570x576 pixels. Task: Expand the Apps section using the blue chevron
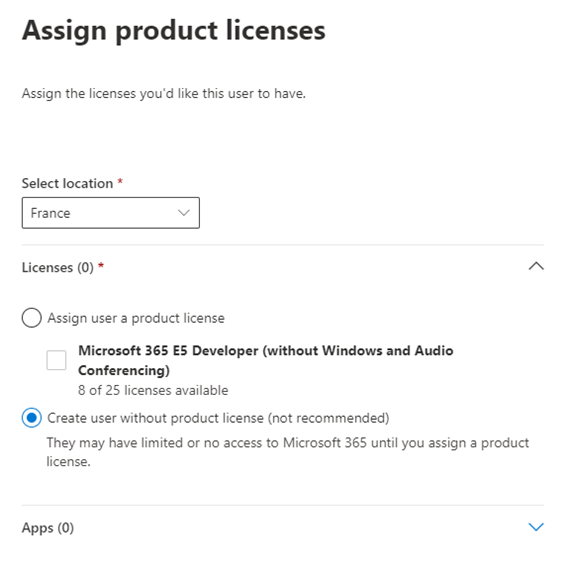536,527
